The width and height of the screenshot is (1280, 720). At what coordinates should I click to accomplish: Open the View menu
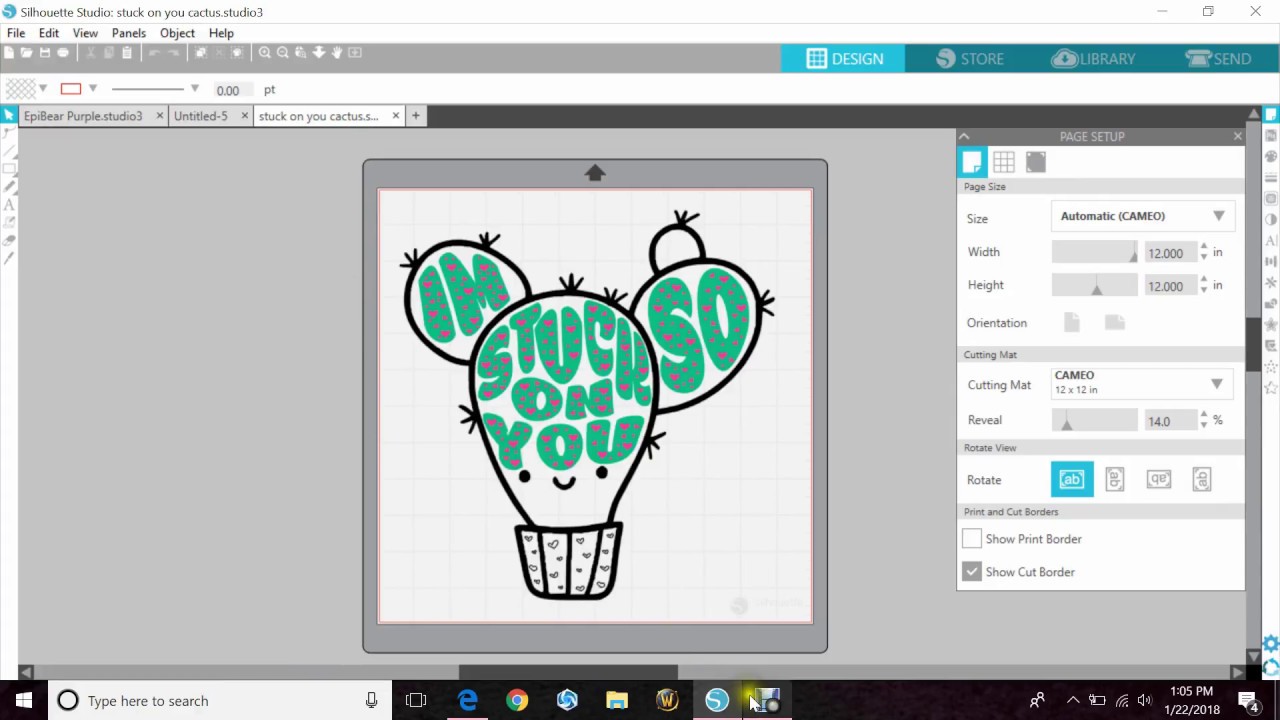pos(85,33)
